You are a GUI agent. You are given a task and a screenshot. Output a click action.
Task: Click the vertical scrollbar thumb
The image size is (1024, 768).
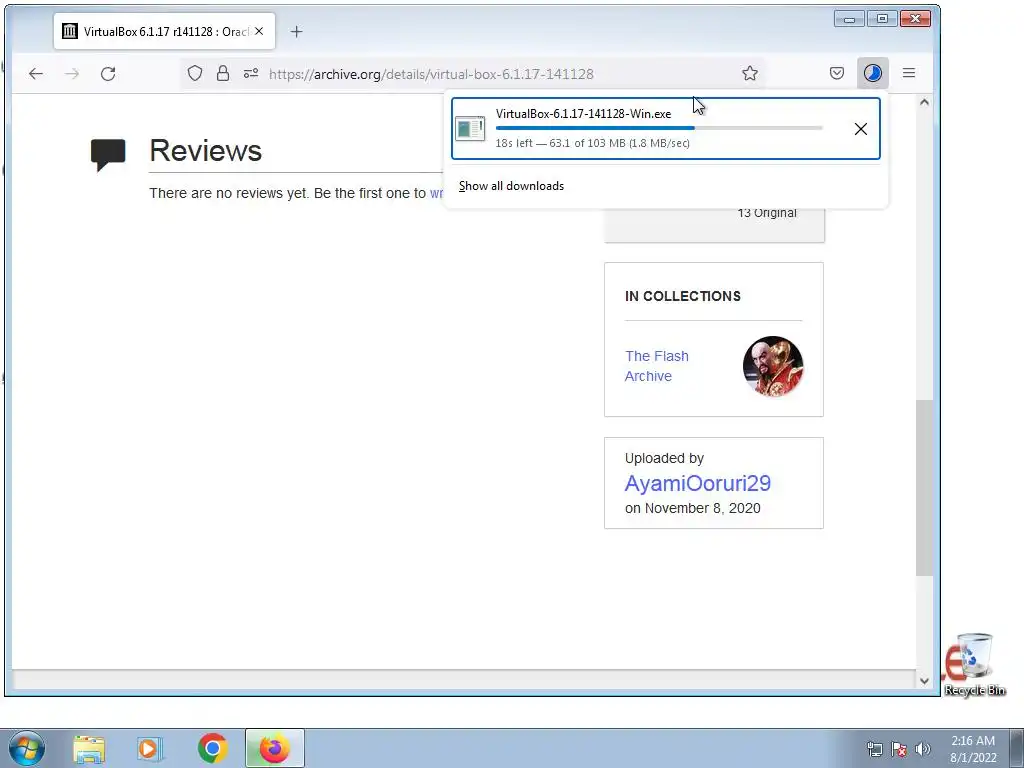(x=924, y=488)
